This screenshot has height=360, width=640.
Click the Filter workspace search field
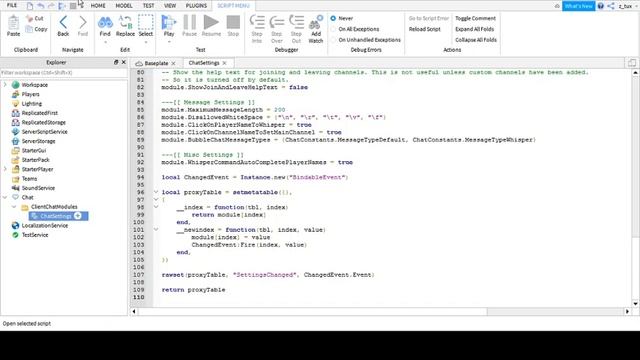point(64,73)
